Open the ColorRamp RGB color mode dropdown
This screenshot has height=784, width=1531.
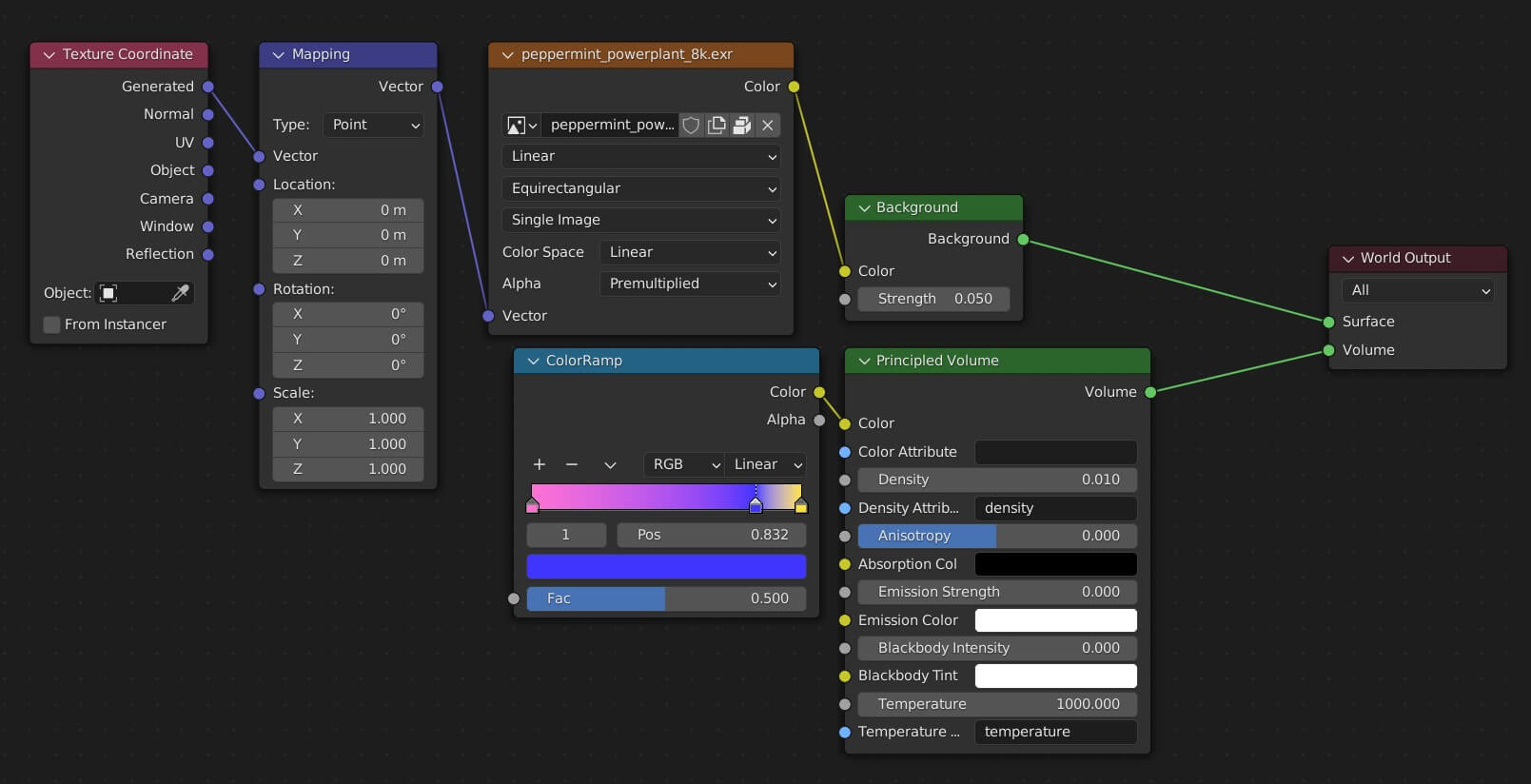(x=684, y=464)
